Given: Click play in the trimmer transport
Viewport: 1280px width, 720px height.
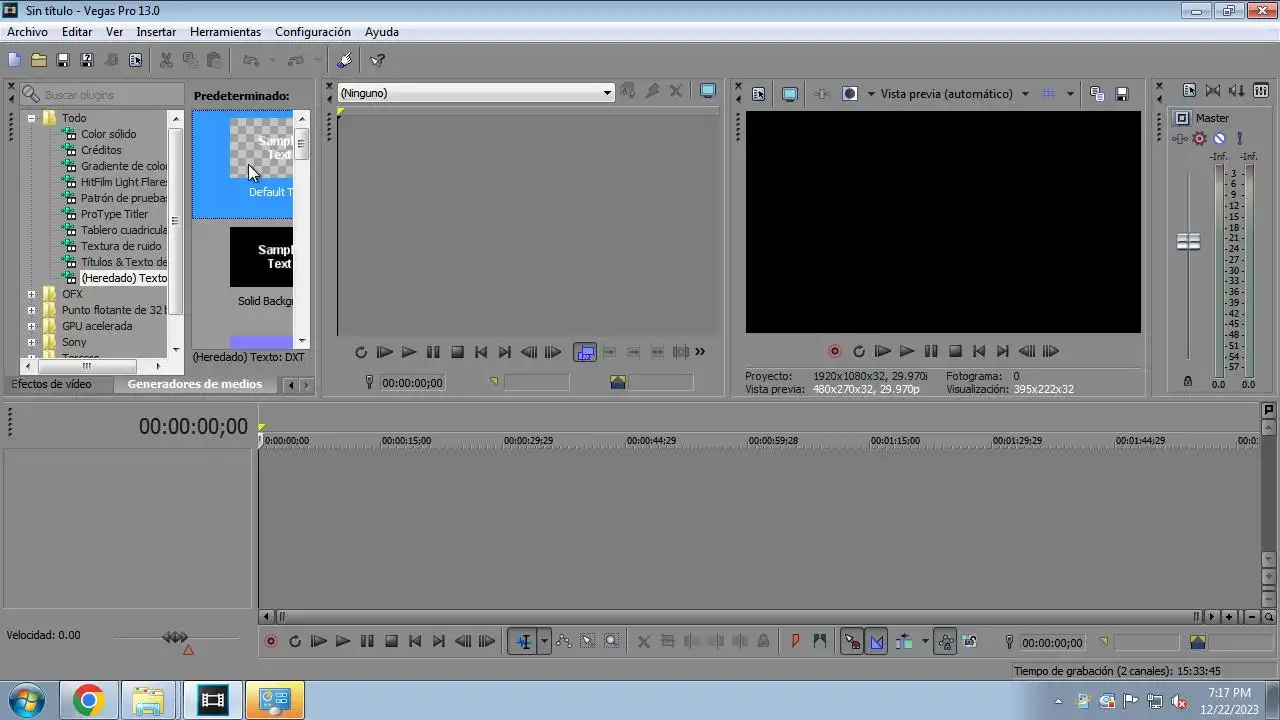Looking at the screenshot, I should 409,352.
